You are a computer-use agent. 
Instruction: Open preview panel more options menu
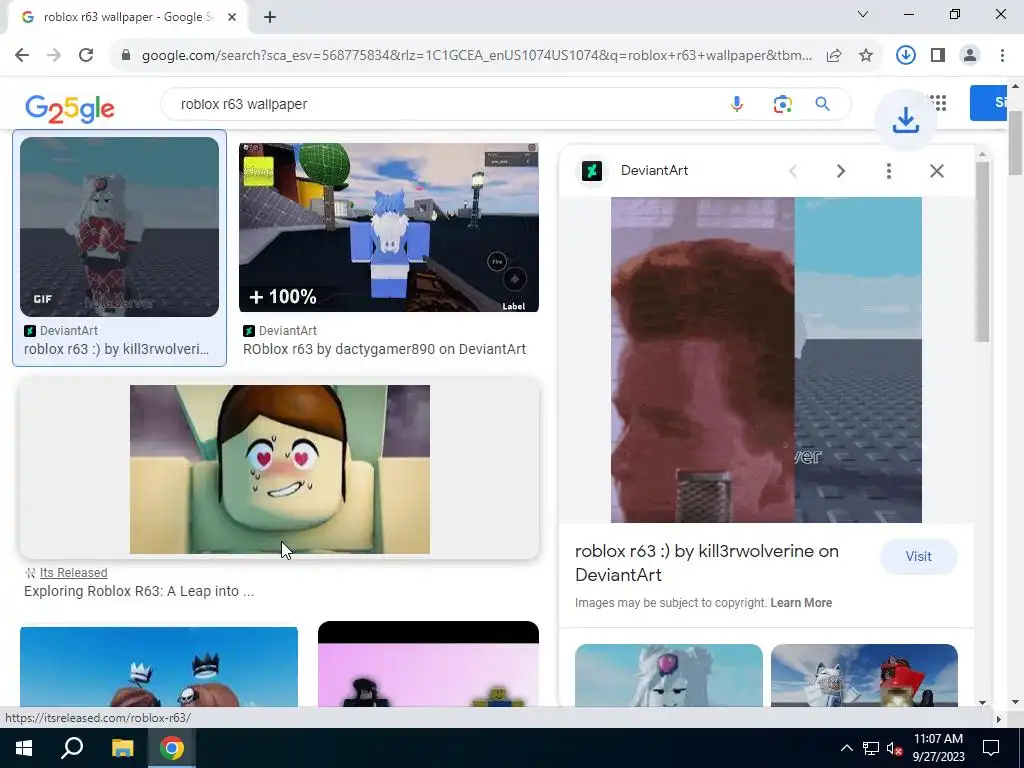[888, 171]
